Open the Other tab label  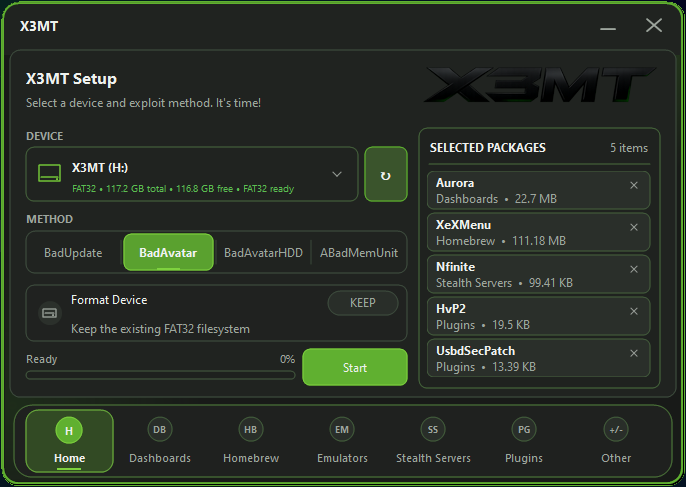point(616,458)
